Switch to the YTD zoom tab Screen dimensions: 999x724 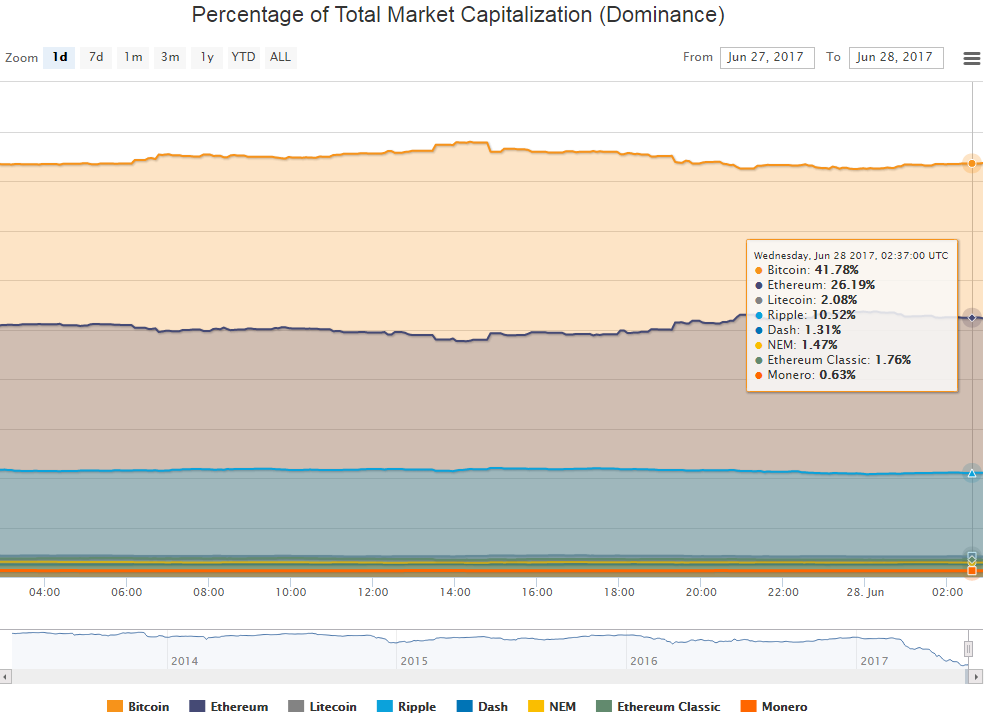point(242,57)
